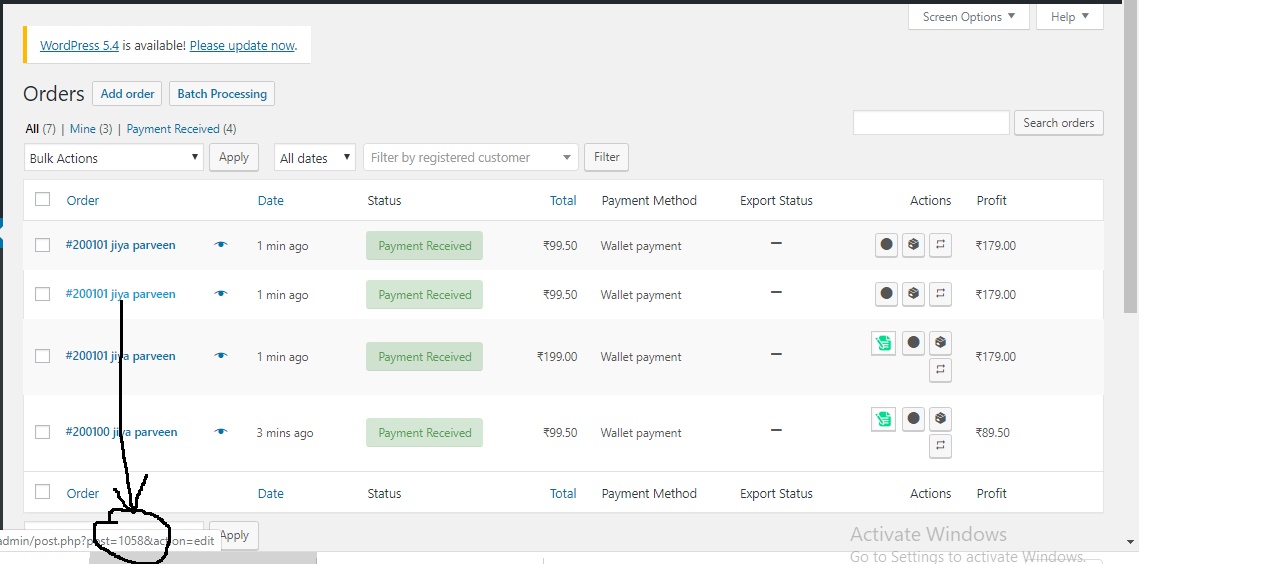Sort by Total column in table header
Viewport: 1280px width, 564px height.
[563, 200]
